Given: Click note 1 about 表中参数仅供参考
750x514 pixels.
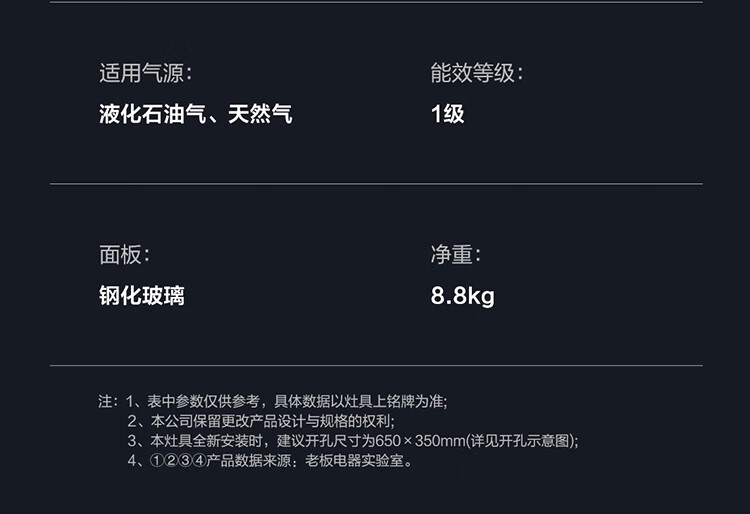Looking at the screenshot, I should coord(287,402).
